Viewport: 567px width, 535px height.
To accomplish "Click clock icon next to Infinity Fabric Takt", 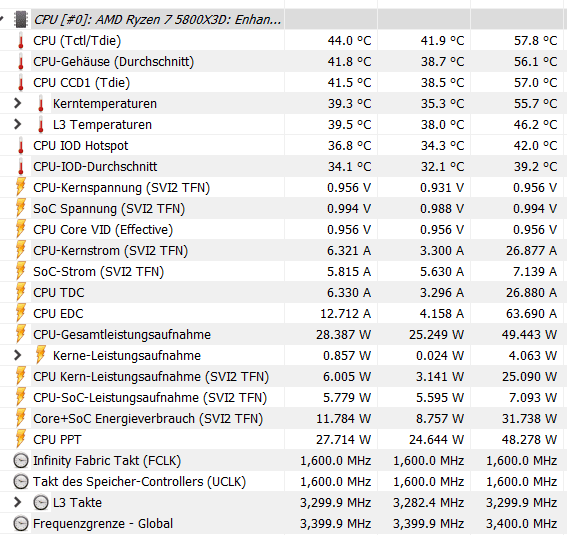I will click(x=21, y=461).
